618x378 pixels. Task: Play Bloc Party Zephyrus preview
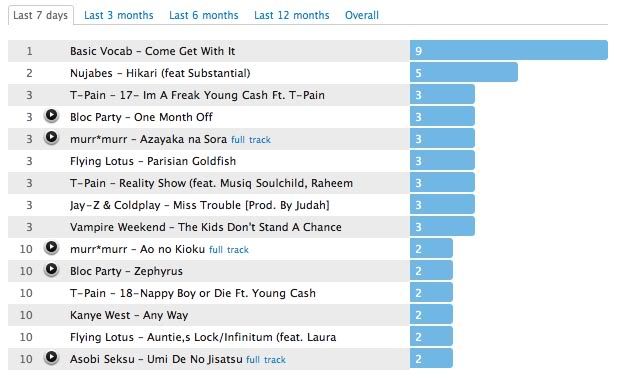click(51, 270)
